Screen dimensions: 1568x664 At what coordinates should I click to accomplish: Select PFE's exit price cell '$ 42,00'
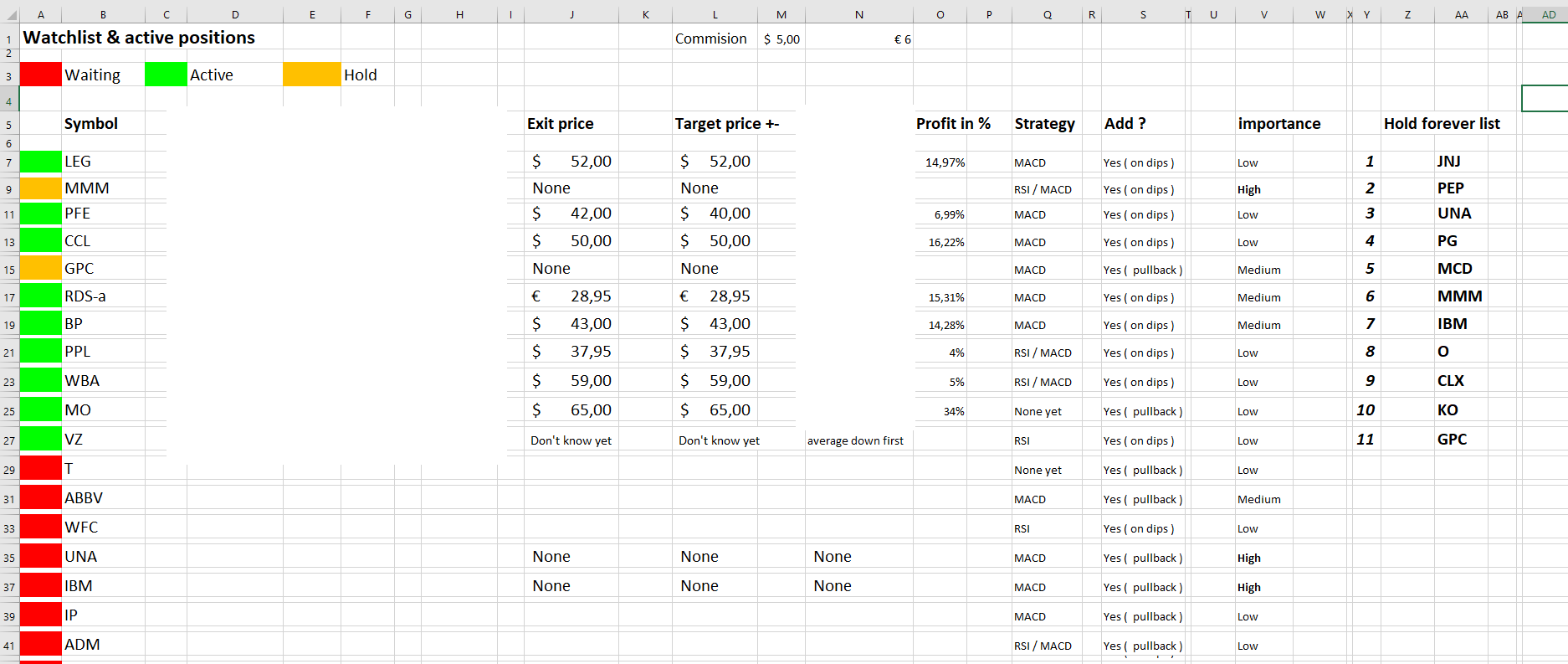pyautogui.click(x=571, y=214)
